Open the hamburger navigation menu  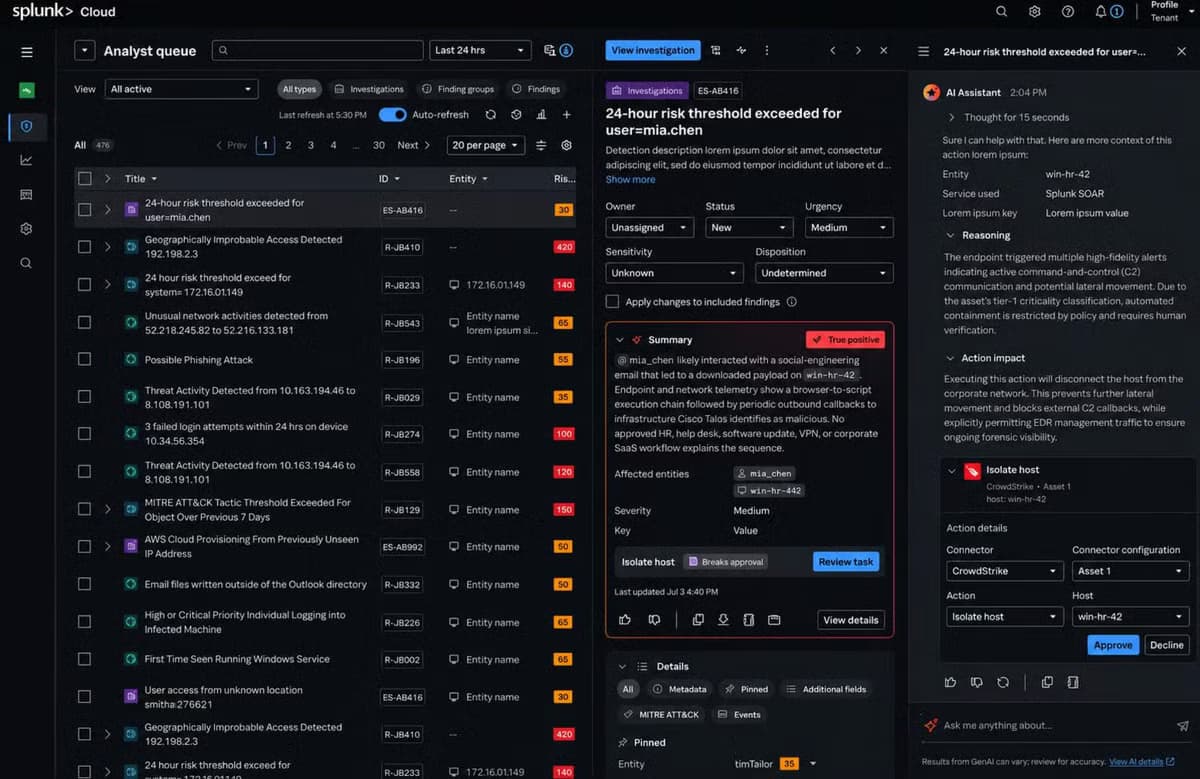[x=27, y=52]
